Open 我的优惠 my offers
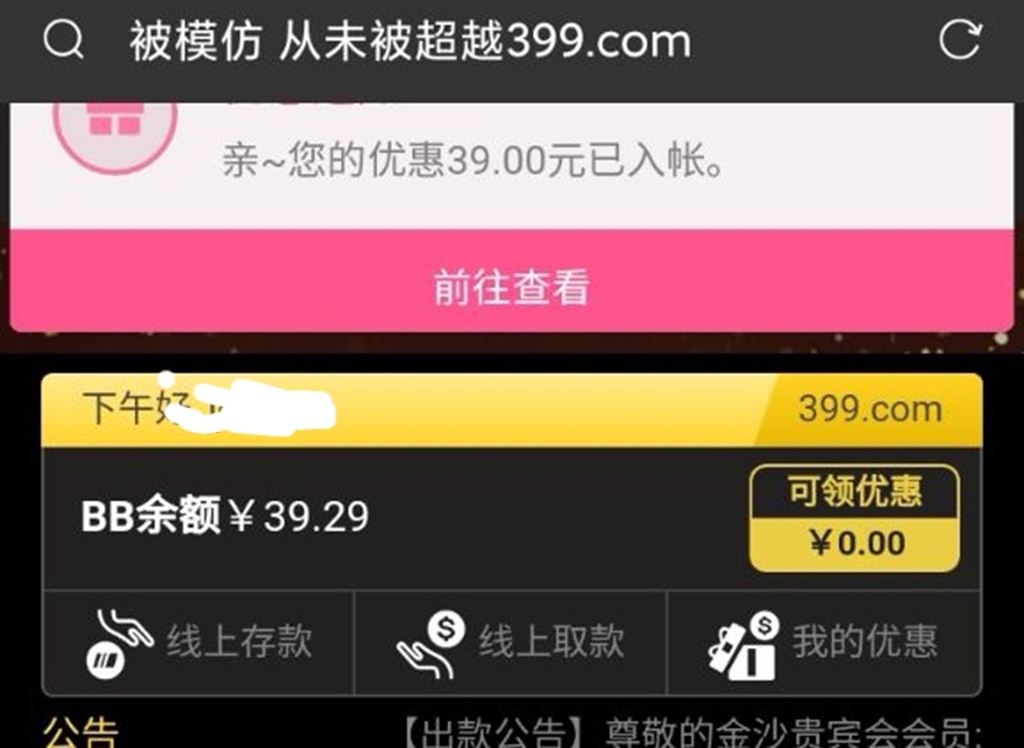The height and width of the screenshot is (748, 1024). tap(824, 643)
